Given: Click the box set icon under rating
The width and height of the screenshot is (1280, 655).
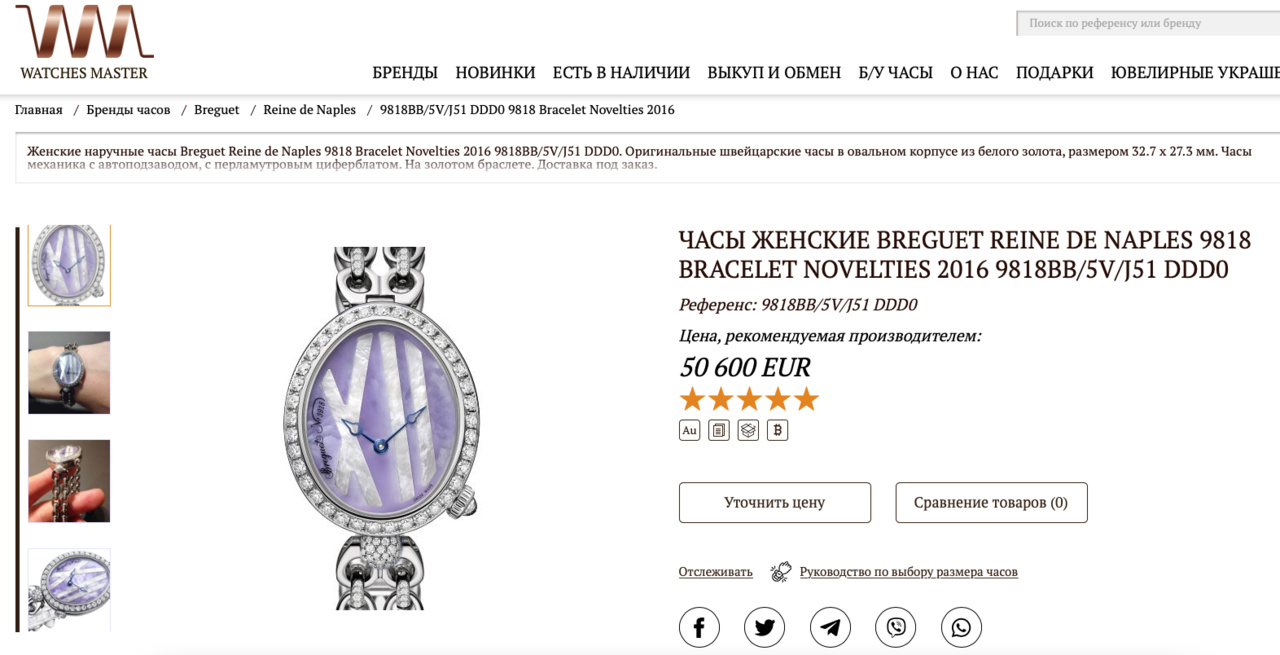Looking at the screenshot, I should (748, 430).
